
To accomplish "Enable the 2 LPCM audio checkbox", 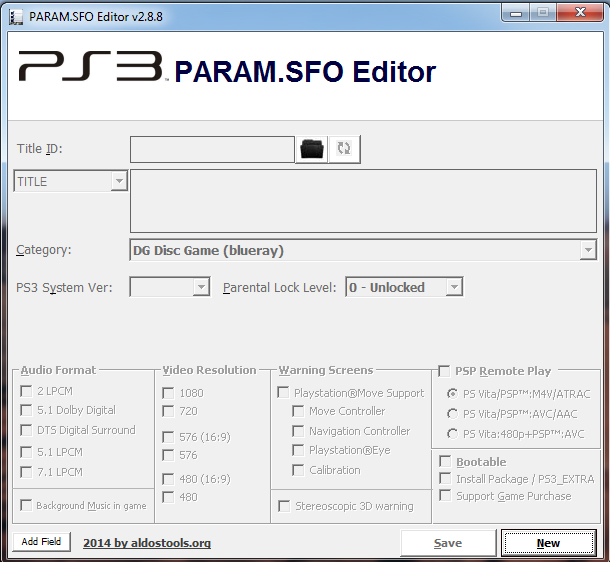I will coord(26,390).
